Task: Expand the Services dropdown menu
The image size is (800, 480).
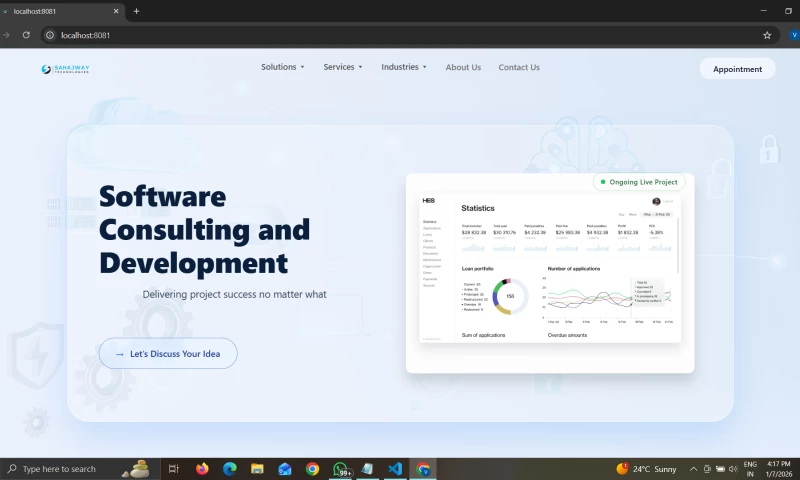Action: (x=343, y=67)
